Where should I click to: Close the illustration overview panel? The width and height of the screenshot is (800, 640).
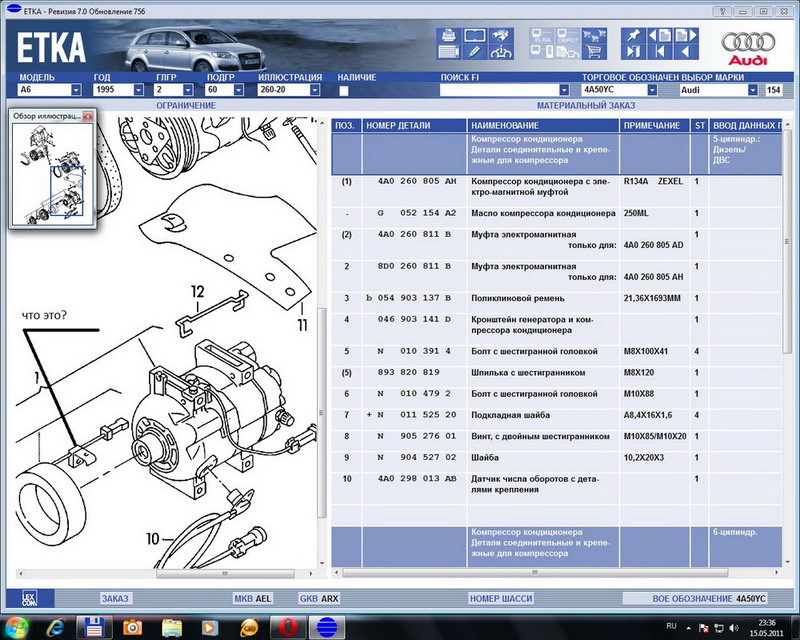coord(88,116)
